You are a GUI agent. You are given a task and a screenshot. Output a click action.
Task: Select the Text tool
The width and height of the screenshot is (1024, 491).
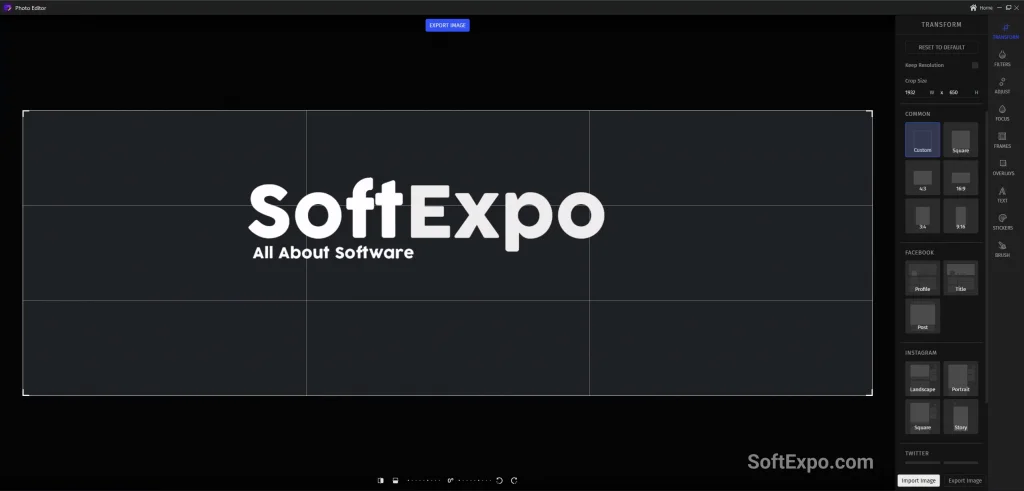pos(1002,194)
